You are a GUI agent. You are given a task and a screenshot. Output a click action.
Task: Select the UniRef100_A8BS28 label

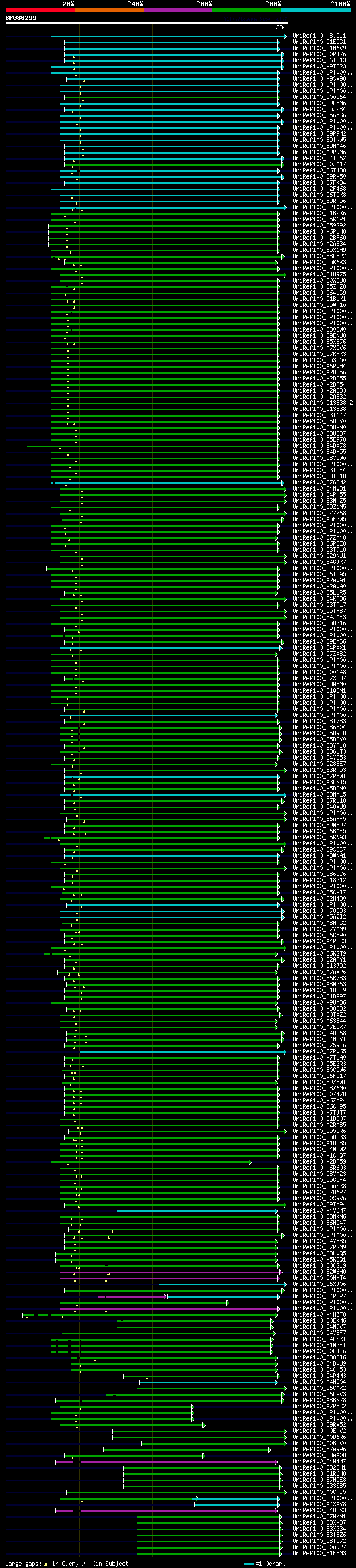point(319,1400)
